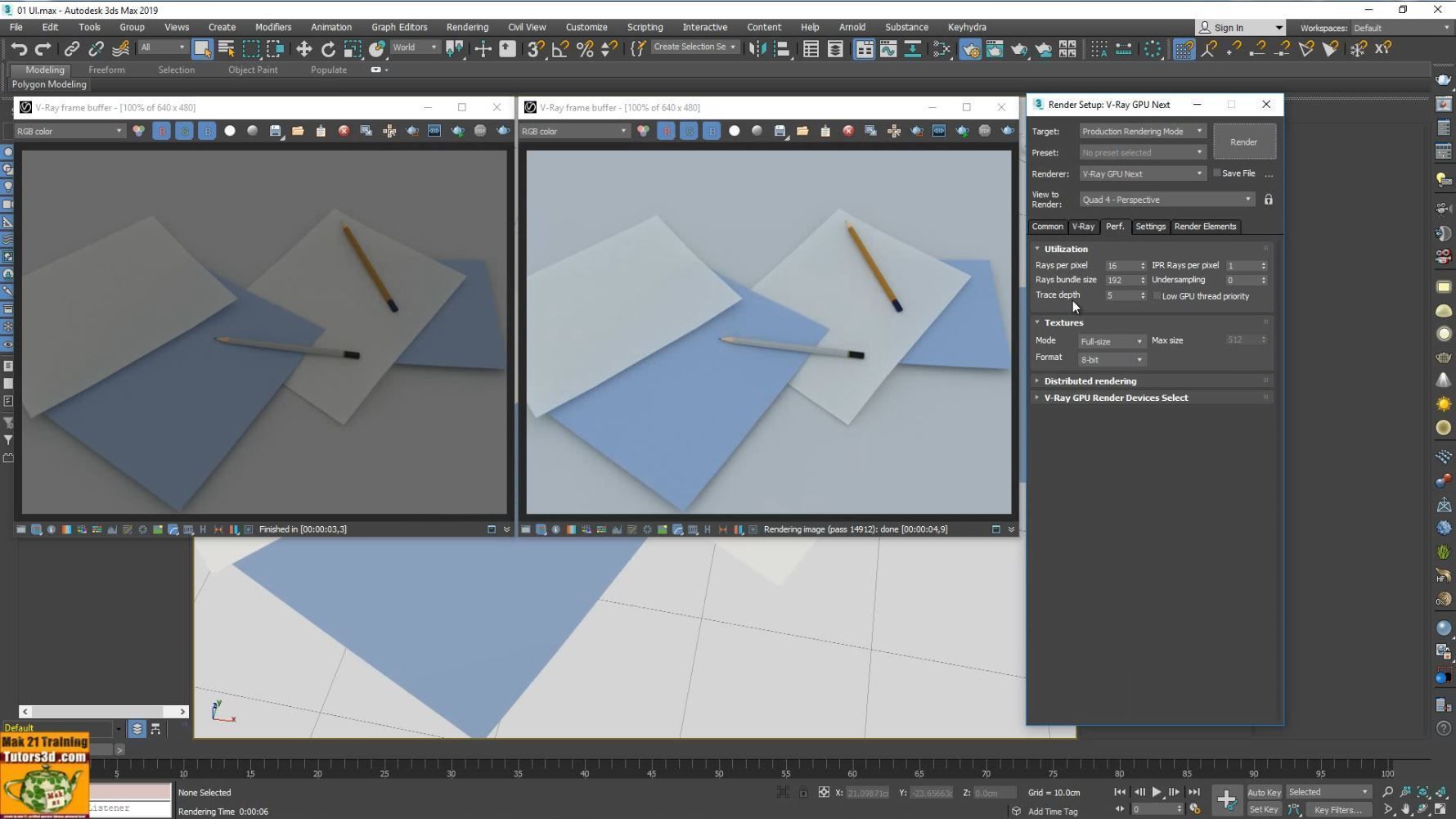Switch to the Render Elements tab
The width and height of the screenshot is (1456, 819).
1205,227
